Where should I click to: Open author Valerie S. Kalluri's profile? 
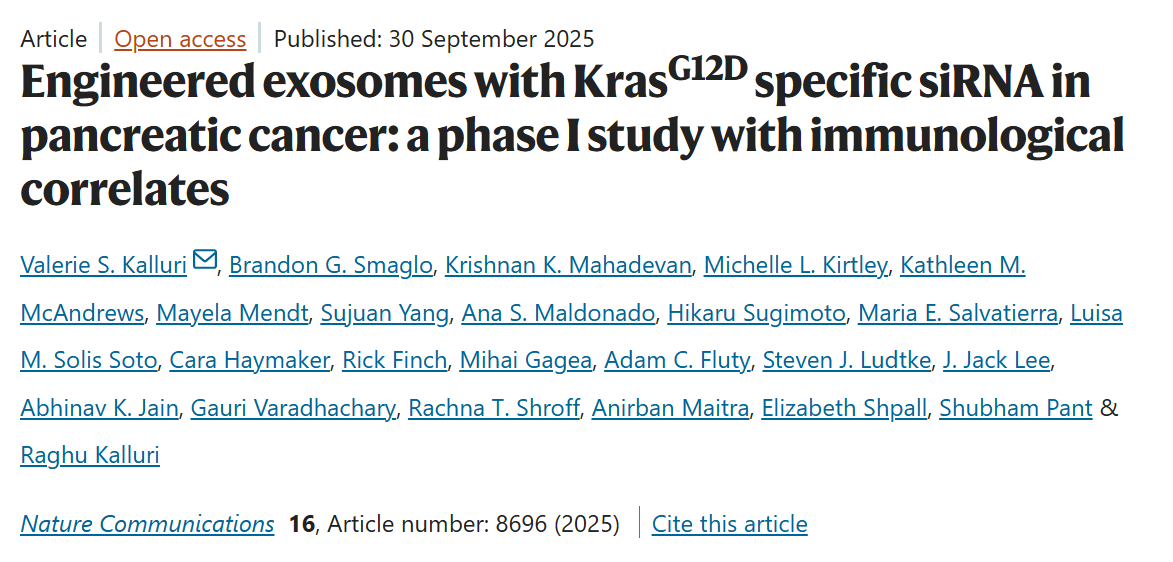[103, 265]
